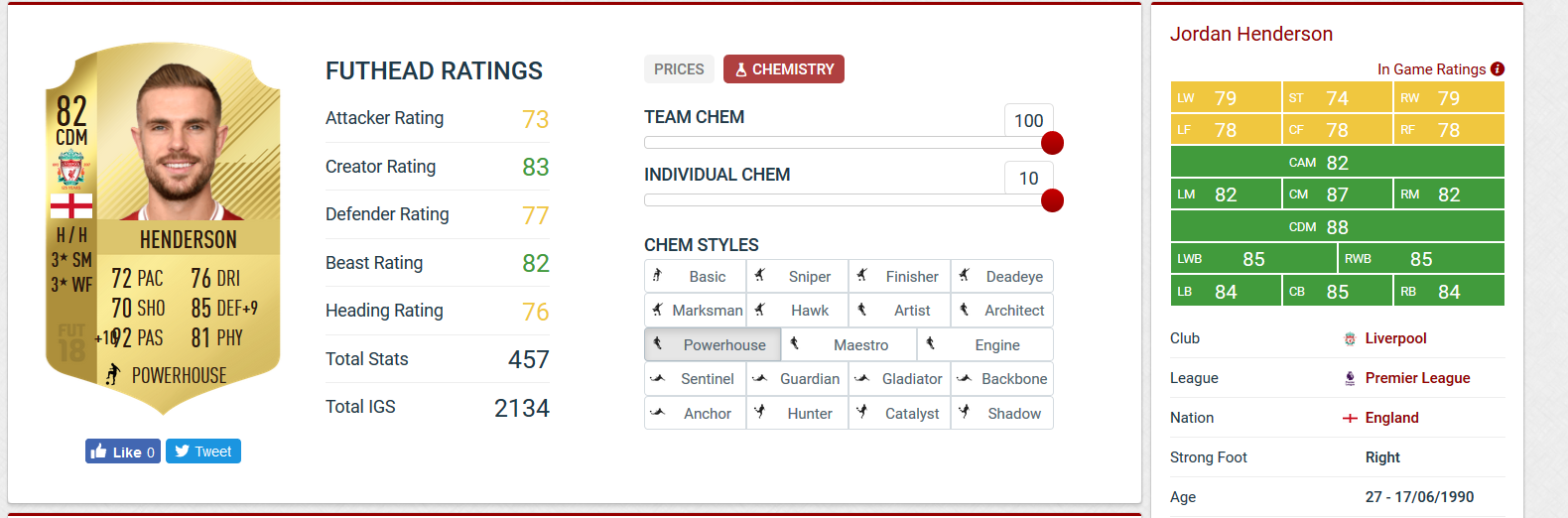This screenshot has width=1568, height=518.
Task: Select the Basic chem style
Action: click(x=696, y=277)
